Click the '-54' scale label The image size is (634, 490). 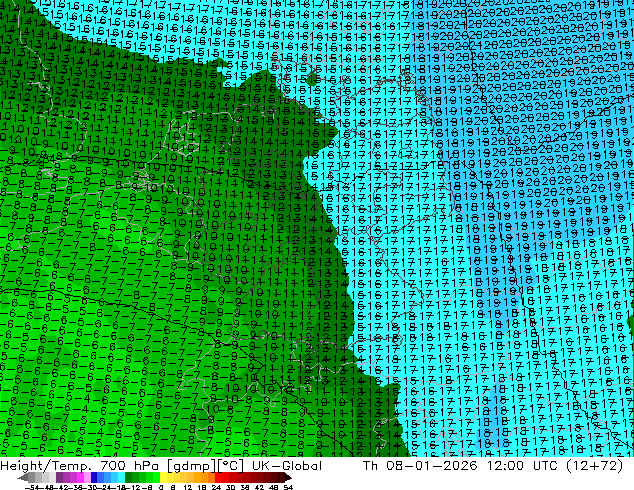pyautogui.click(x=34, y=487)
